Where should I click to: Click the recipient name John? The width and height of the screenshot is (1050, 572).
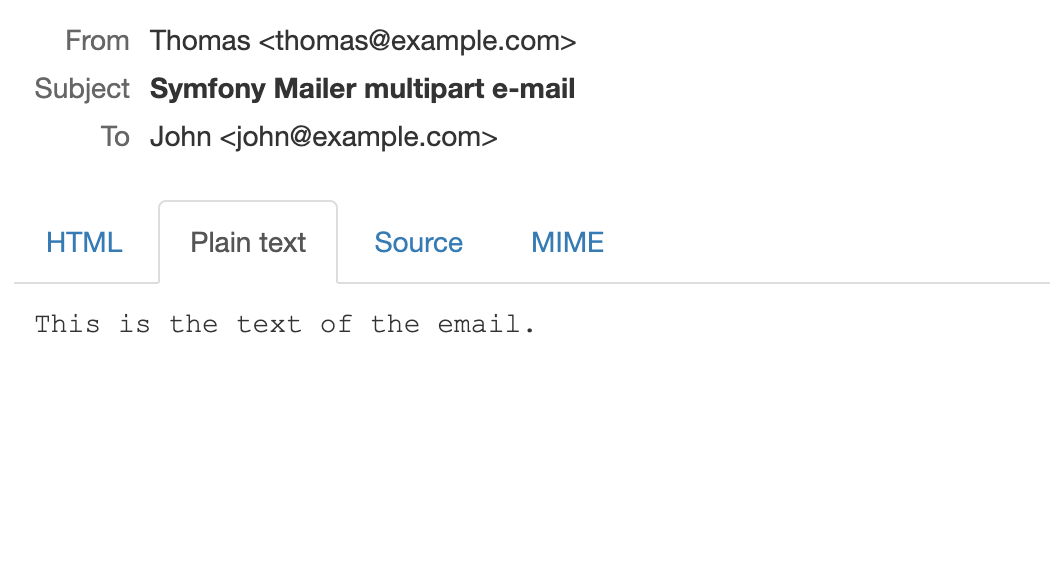click(x=181, y=137)
